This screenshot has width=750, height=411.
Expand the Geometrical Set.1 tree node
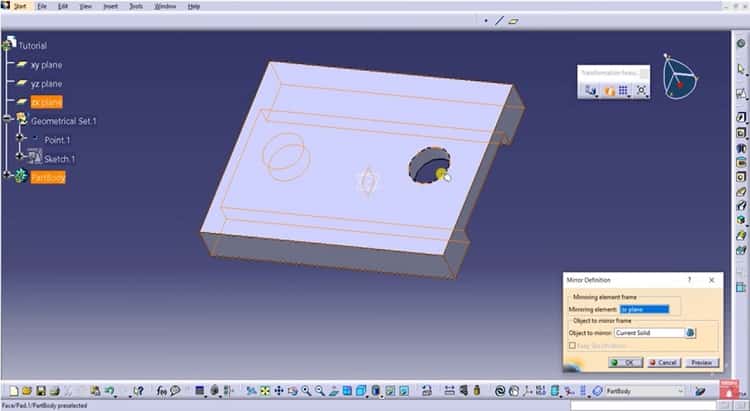point(6,121)
